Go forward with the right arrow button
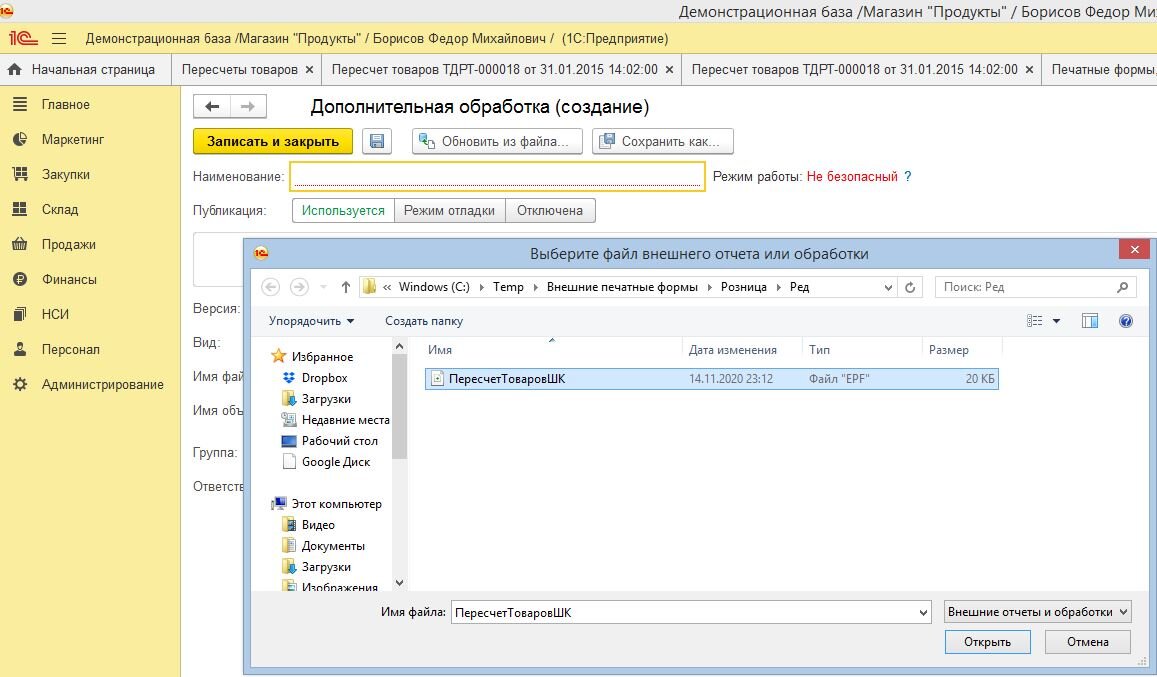The image size is (1157, 677). 248,106
